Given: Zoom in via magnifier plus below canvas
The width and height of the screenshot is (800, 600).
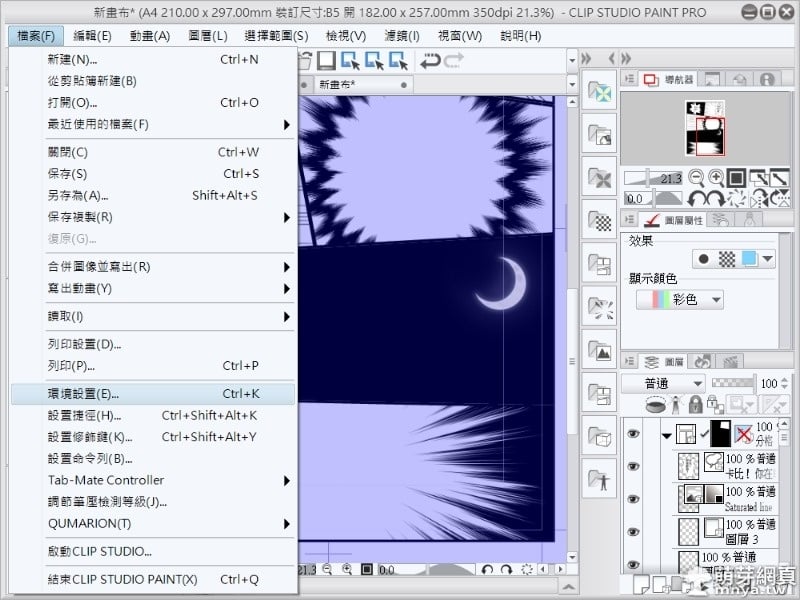Looking at the screenshot, I should pos(347,569).
